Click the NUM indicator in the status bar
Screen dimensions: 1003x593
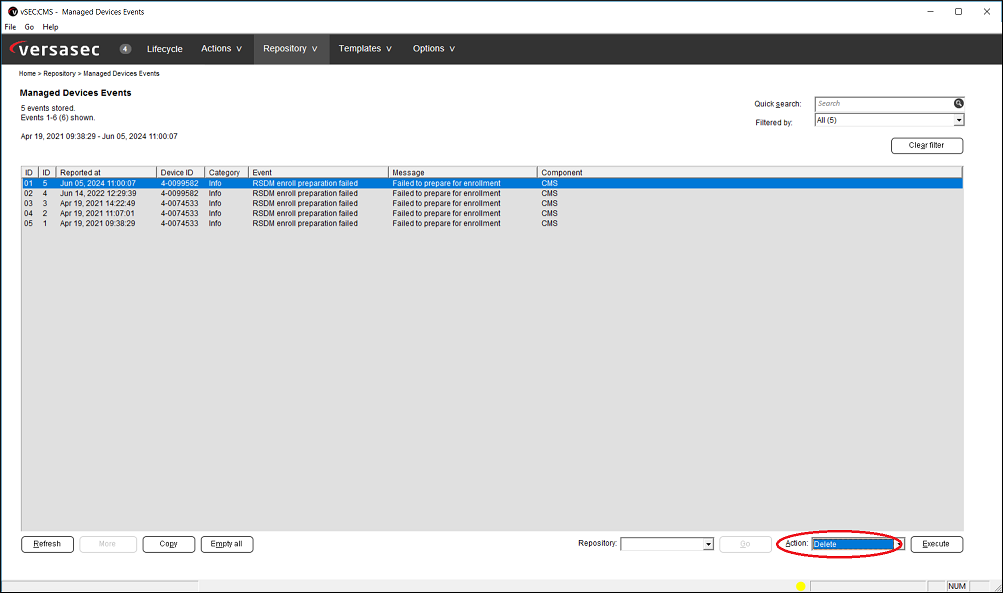click(957, 586)
